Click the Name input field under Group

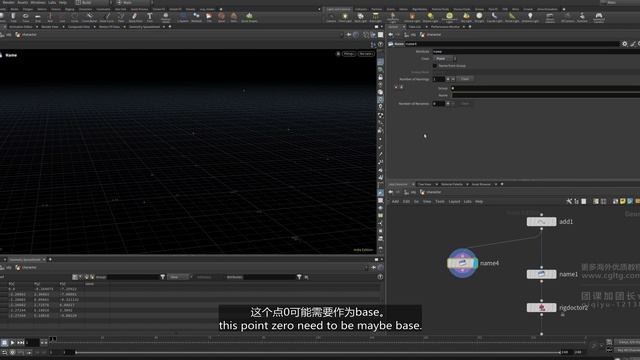pyautogui.click(x=545, y=95)
